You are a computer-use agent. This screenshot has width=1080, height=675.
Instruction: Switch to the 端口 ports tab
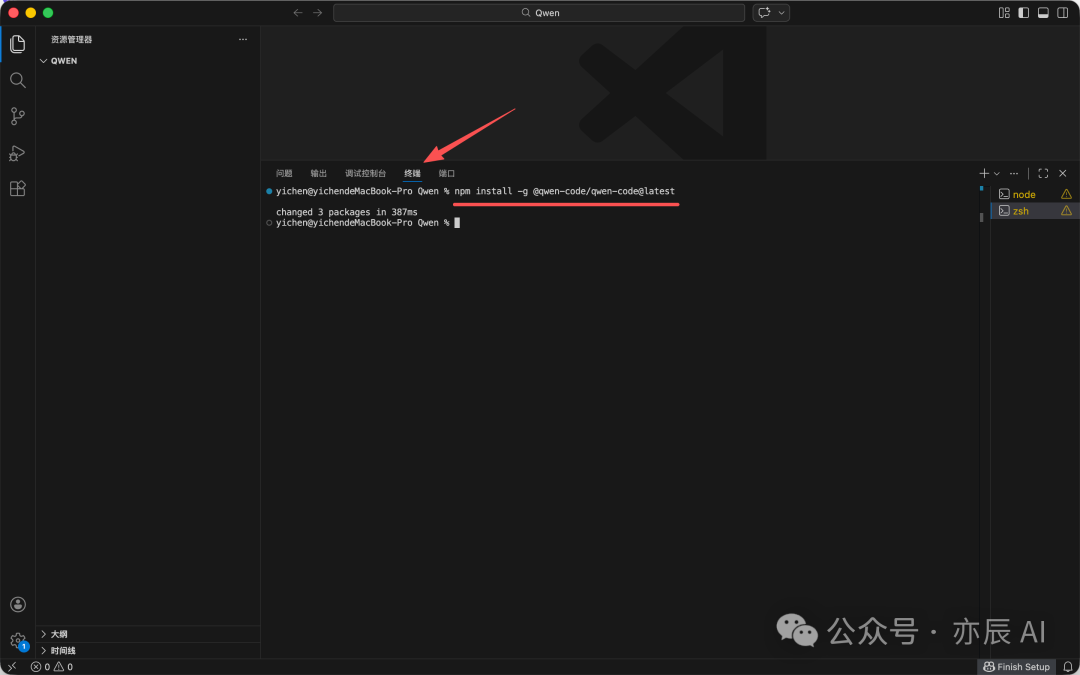(446, 172)
